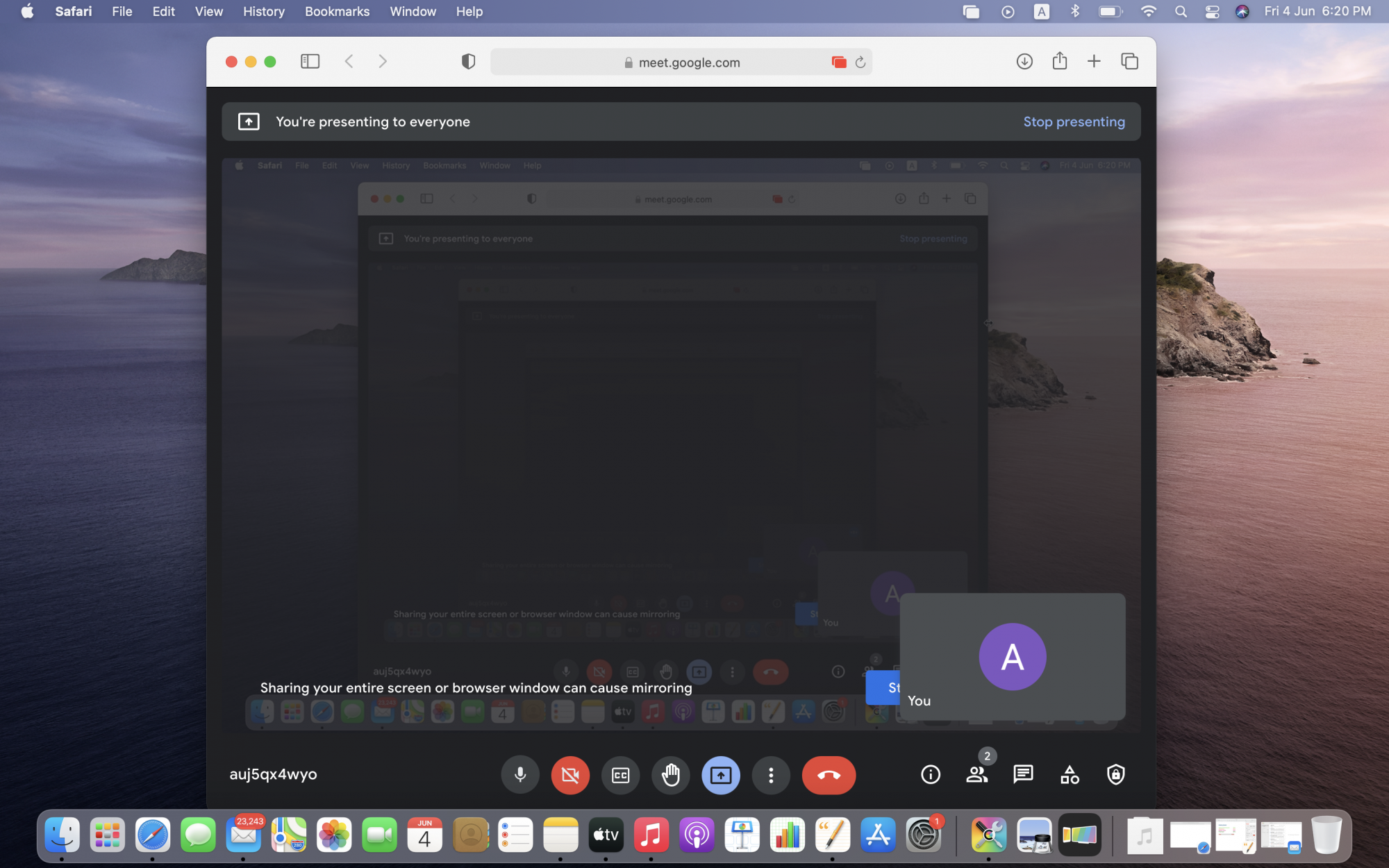Show Safari sidebar
Viewport: 1389px width, 868px height.
pos(310,62)
